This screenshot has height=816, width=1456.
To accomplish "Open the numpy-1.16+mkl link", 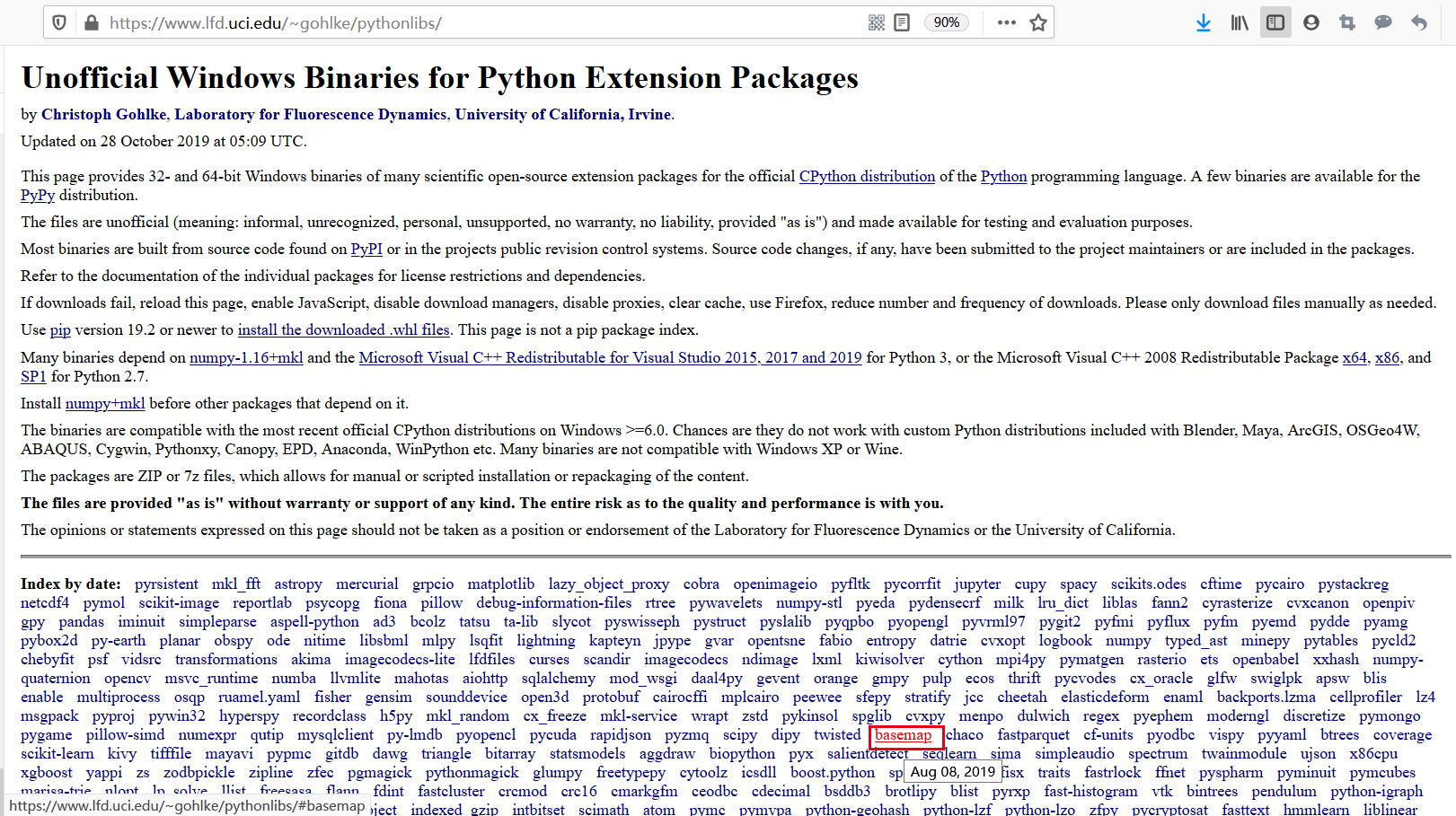I will click(x=245, y=357).
